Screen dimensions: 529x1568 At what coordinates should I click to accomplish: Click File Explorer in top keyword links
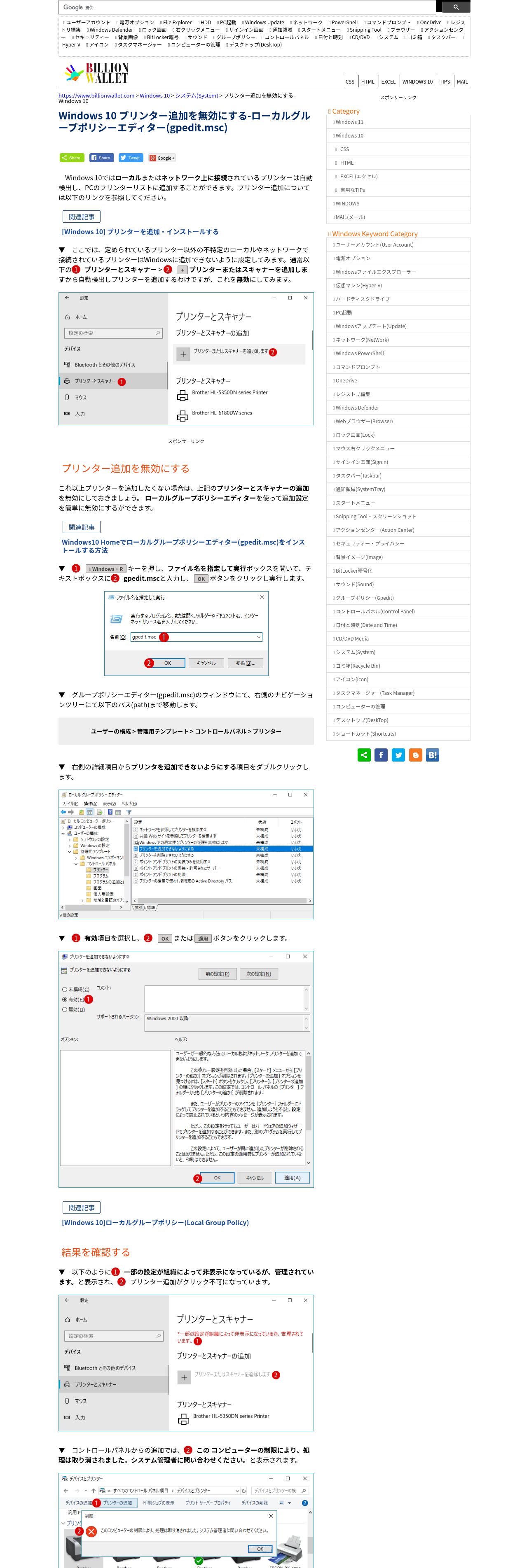pos(177,23)
